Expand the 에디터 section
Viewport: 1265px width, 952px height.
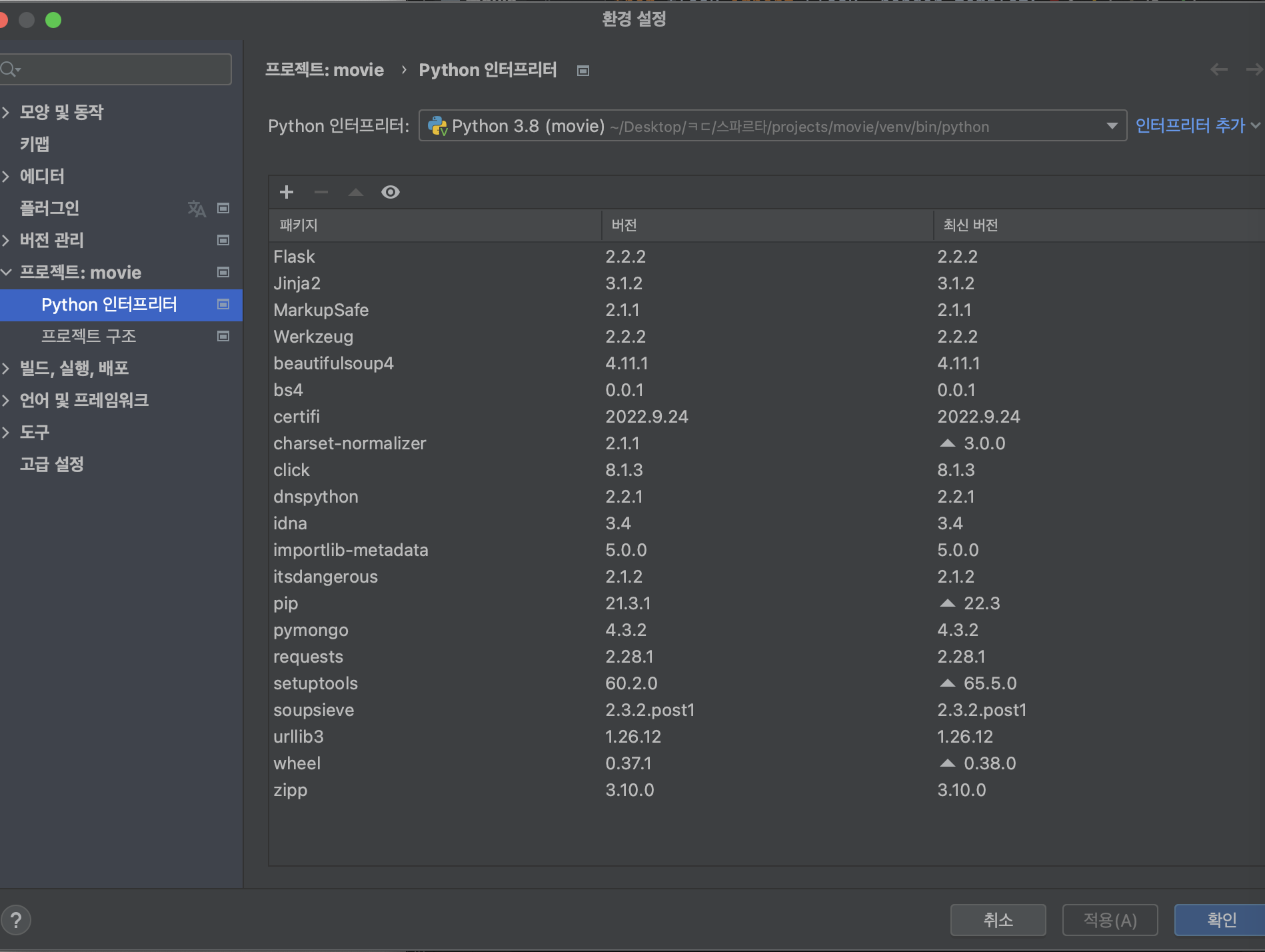(6, 176)
